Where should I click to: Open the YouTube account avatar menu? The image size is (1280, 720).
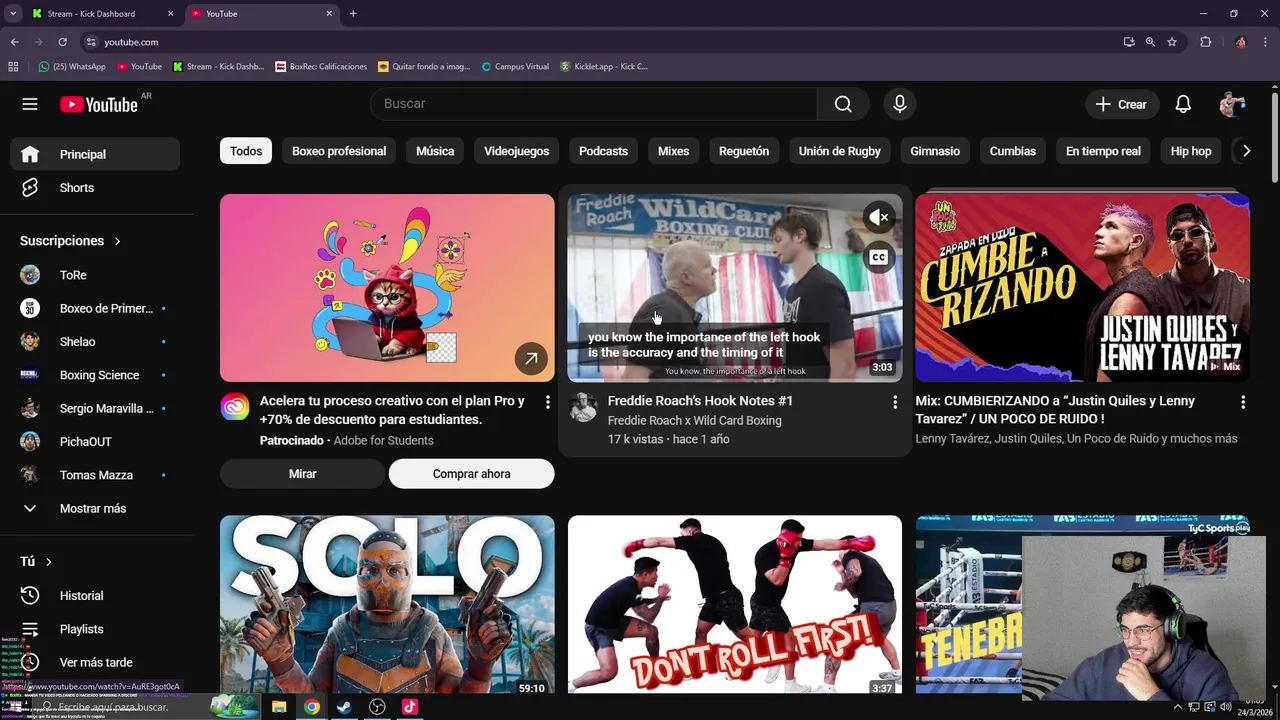point(1232,104)
